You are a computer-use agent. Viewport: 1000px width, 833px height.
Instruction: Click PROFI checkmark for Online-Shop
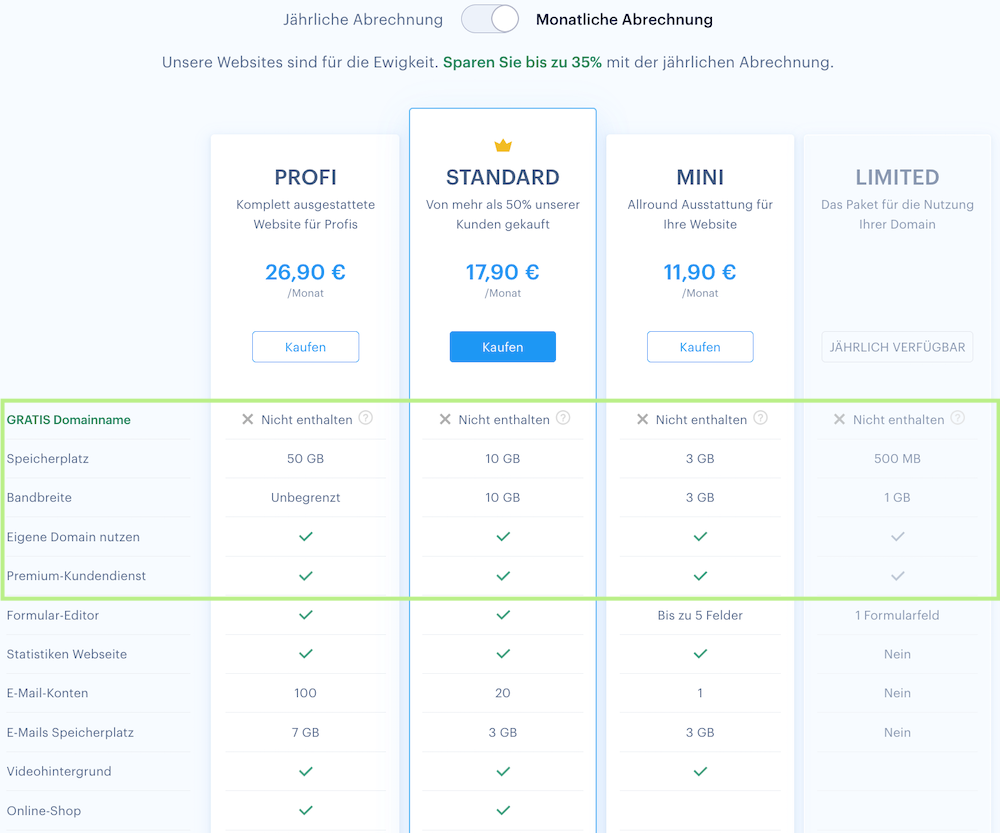click(305, 811)
